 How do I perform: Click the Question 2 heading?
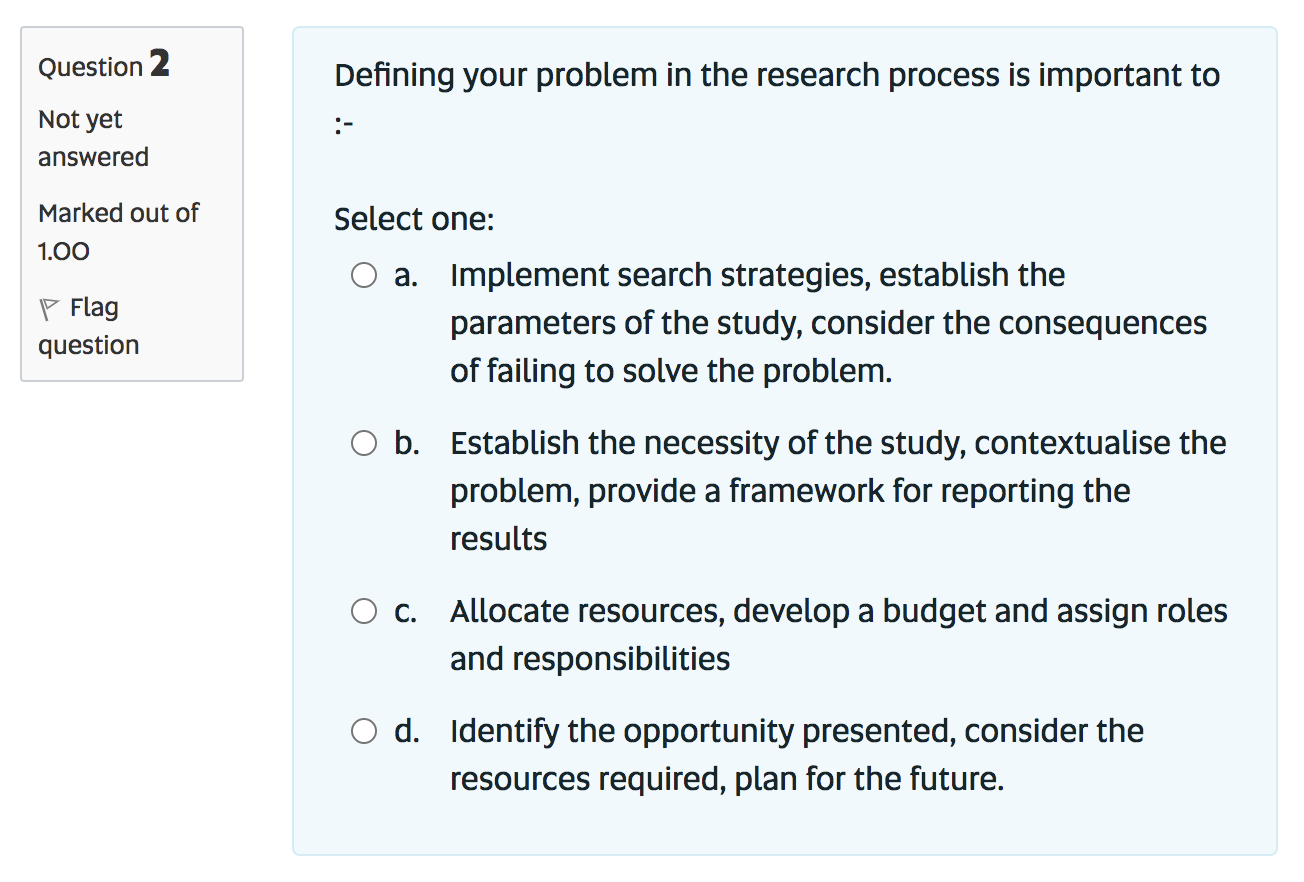(102, 66)
